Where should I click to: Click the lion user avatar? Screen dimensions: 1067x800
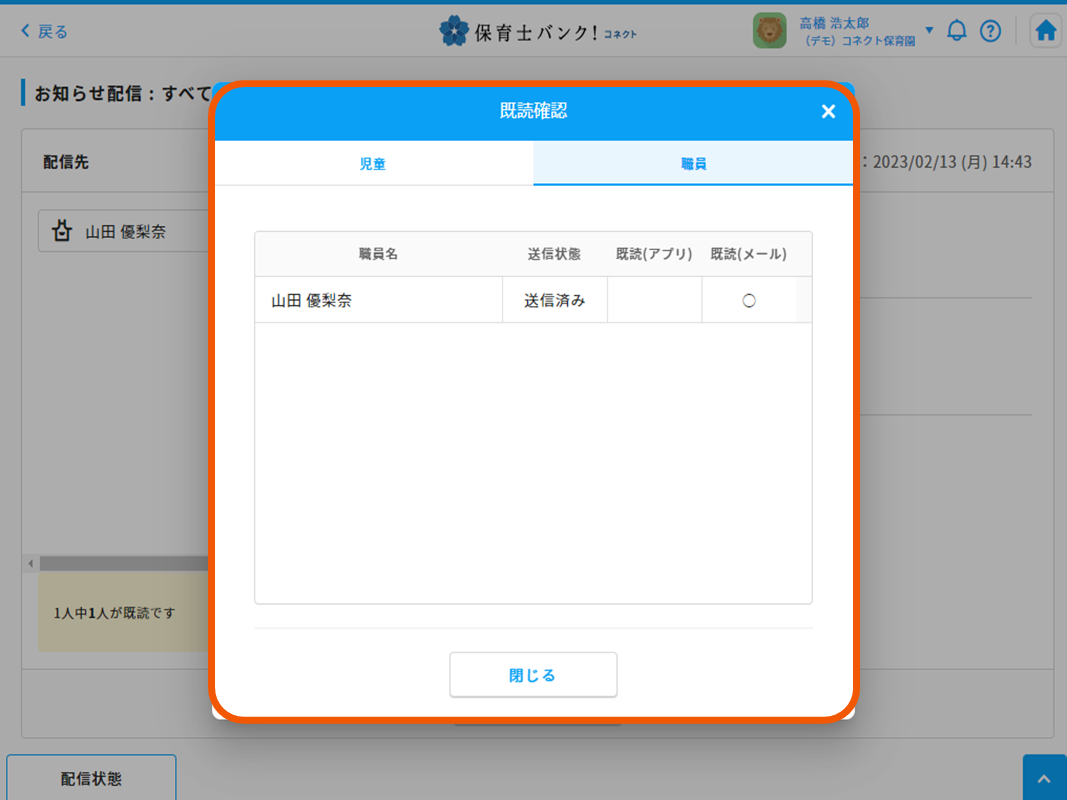click(769, 31)
